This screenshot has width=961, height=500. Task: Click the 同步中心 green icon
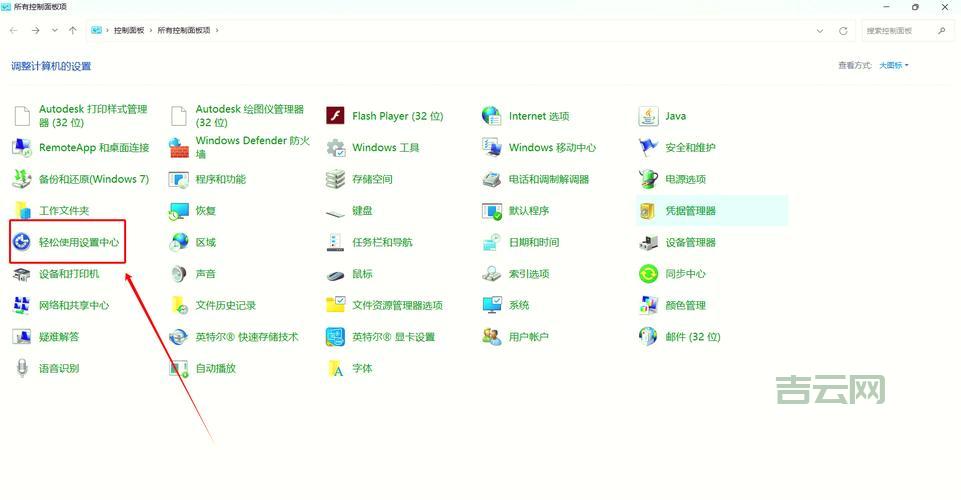click(648, 274)
